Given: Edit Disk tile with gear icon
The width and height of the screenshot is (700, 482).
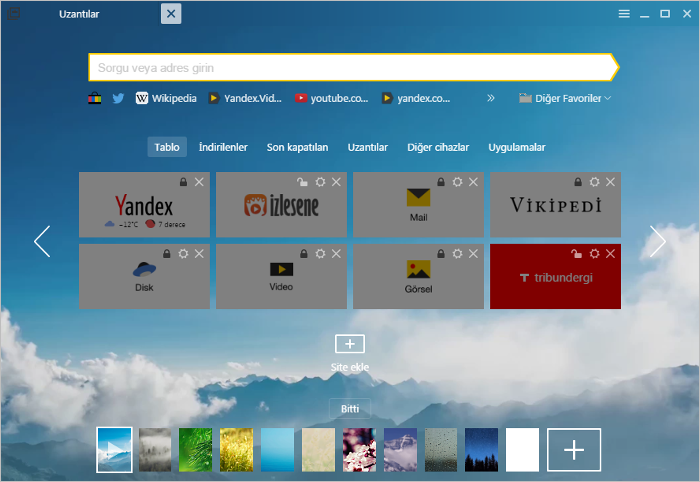Looking at the screenshot, I should [183, 254].
